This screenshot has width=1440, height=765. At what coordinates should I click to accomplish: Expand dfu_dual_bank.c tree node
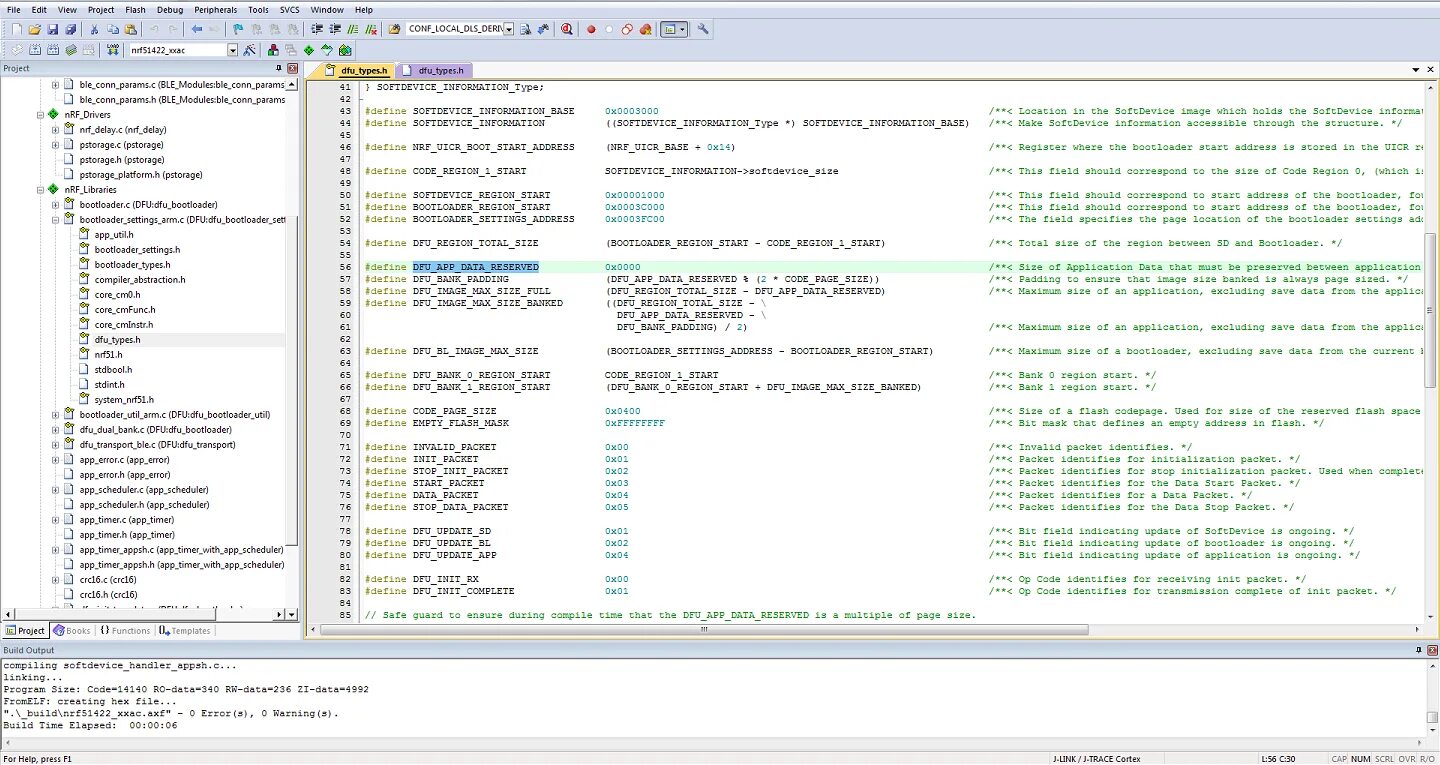click(x=55, y=430)
